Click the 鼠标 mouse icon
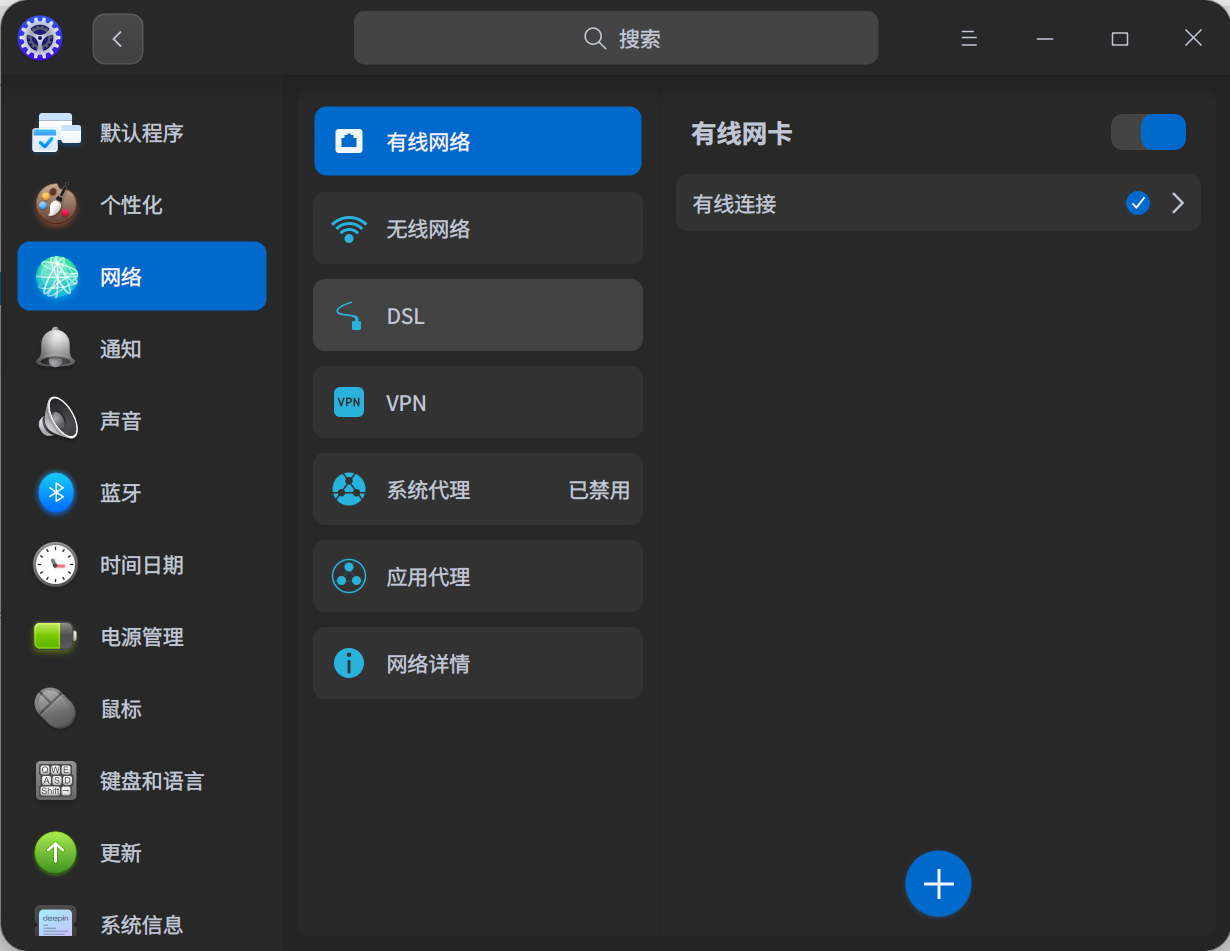1230x951 pixels. [56, 709]
